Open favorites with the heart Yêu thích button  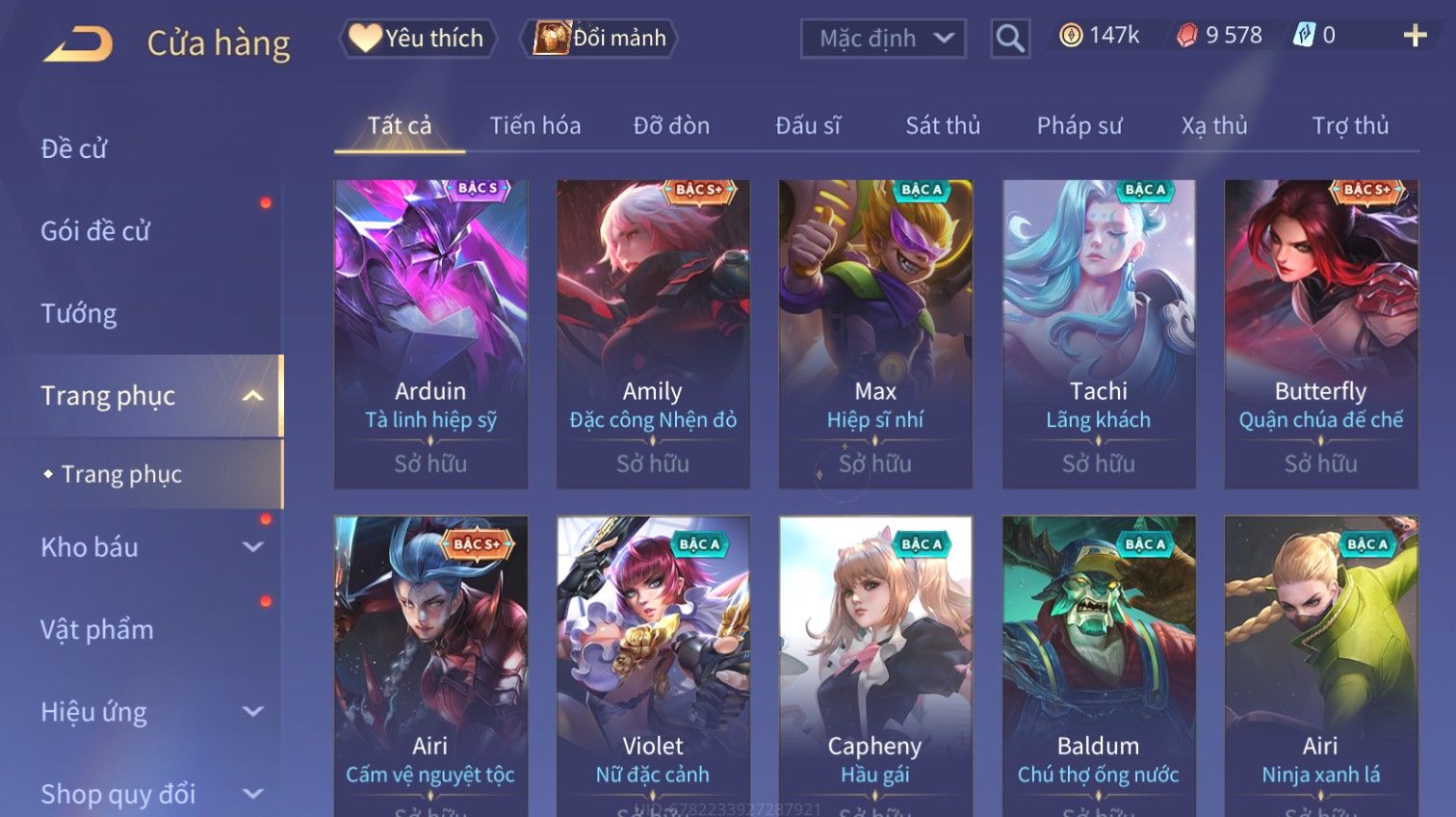[417, 39]
